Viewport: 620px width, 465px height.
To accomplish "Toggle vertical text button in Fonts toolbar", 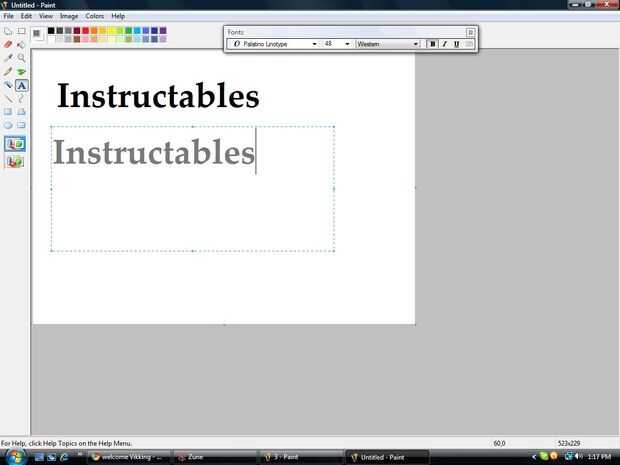I will tap(469, 44).
